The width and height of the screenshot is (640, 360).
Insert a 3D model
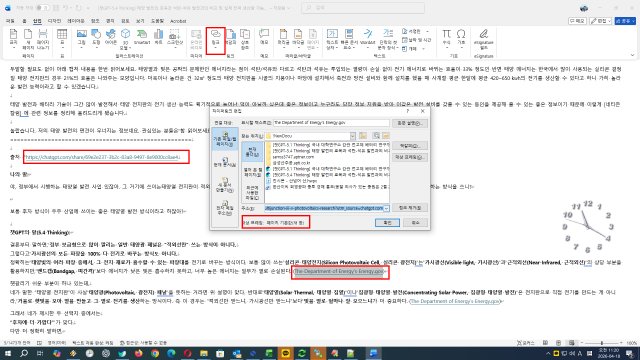click(x=126, y=39)
